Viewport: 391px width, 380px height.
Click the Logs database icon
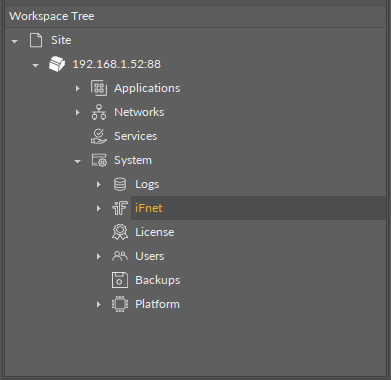(x=120, y=184)
